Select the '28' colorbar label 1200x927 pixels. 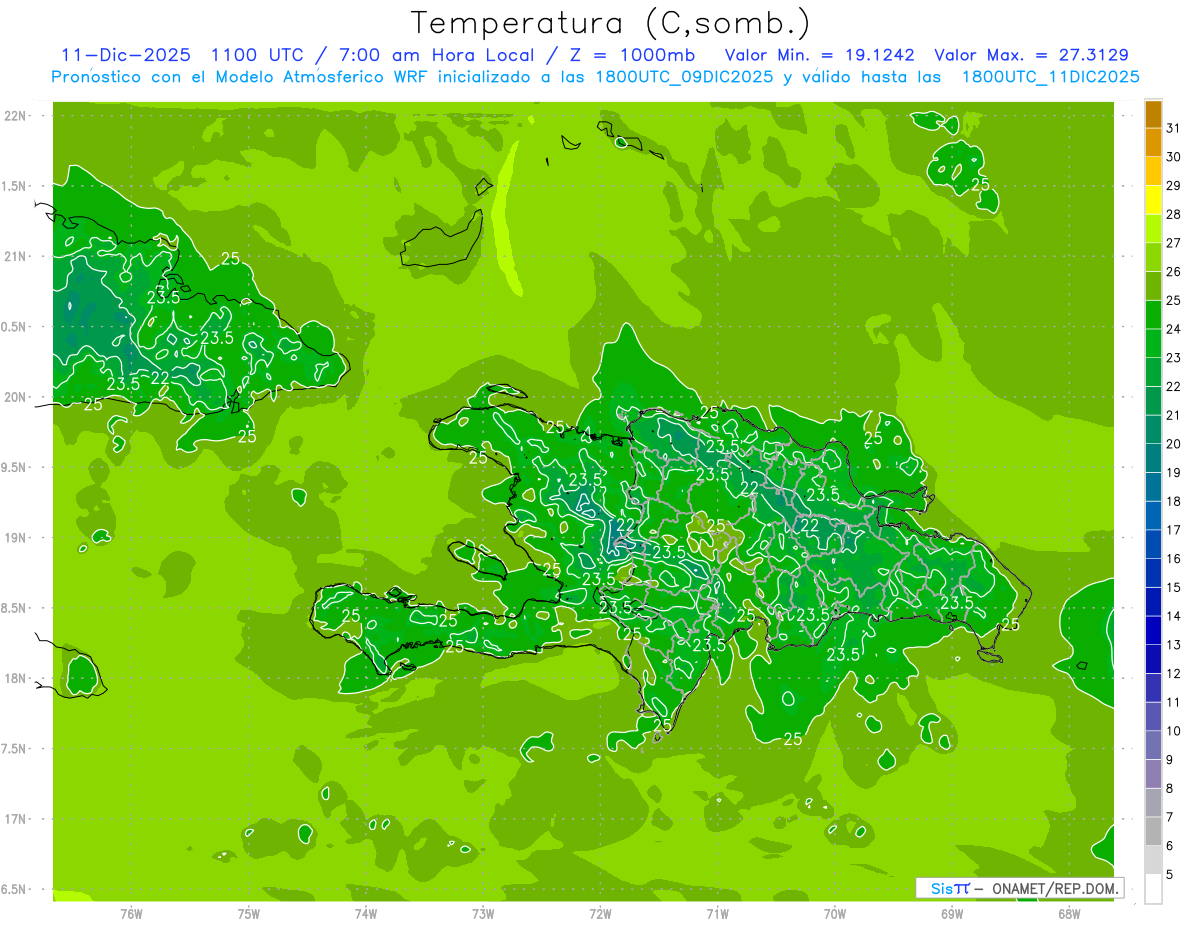1173,214
